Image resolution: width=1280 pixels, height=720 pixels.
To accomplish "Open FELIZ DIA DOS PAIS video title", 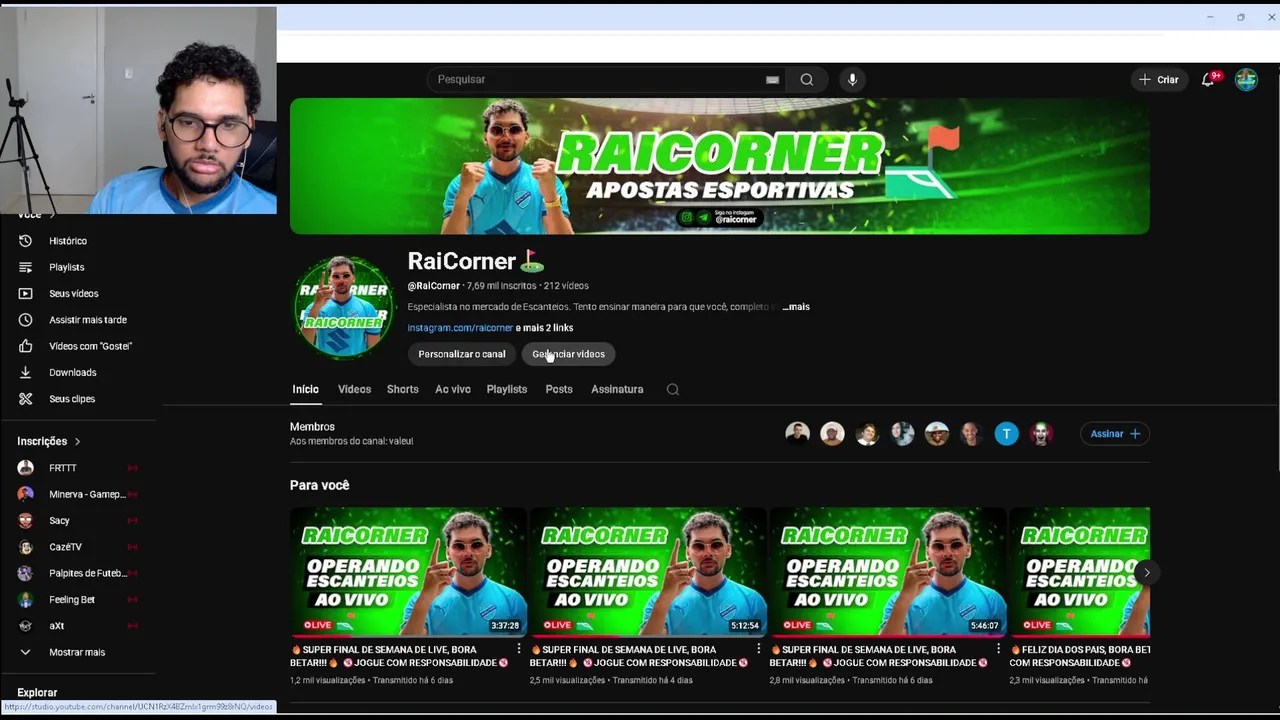I will (x=1080, y=656).
